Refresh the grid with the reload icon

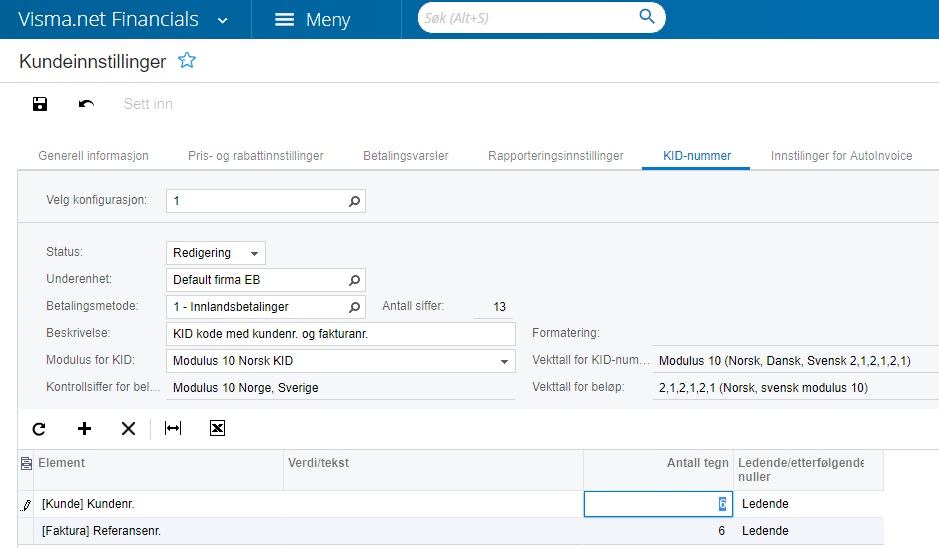coord(39,428)
